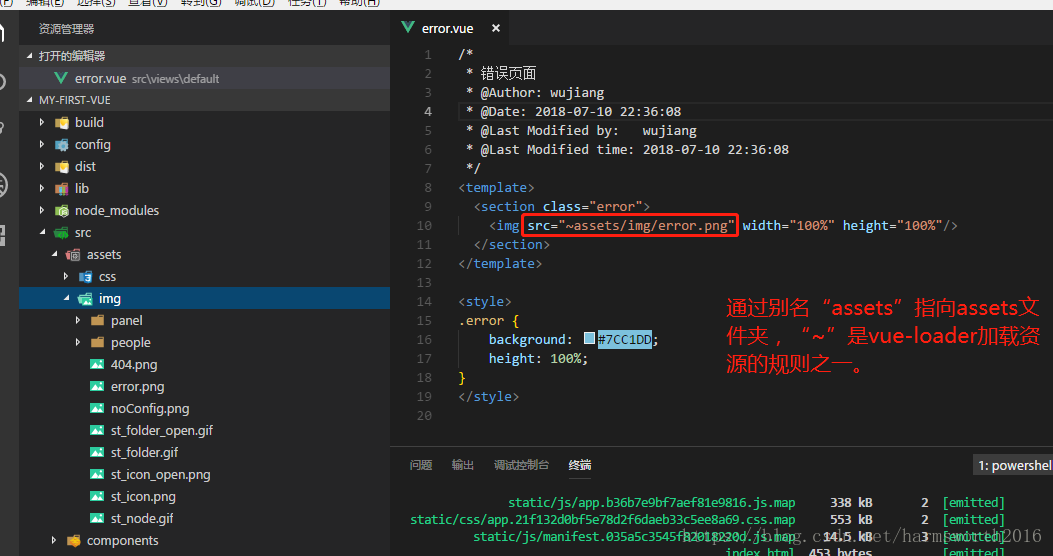The height and width of the screenshot is (556, 1053).
Task: Switch to the Terminal (终端) panel tab
Action: point(580,465)
